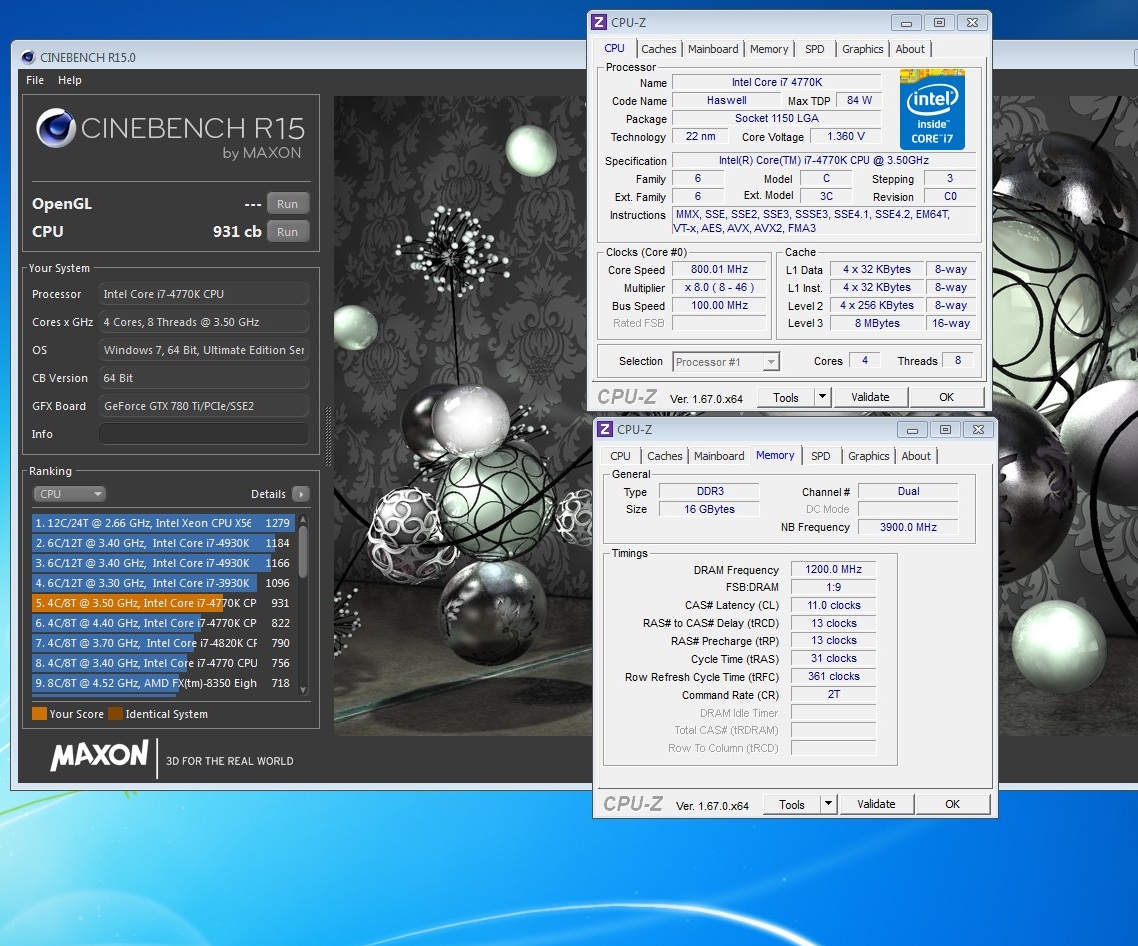
Task: Click the NB Frequency value 3900.0 MHz
Action: click(908, 527)
